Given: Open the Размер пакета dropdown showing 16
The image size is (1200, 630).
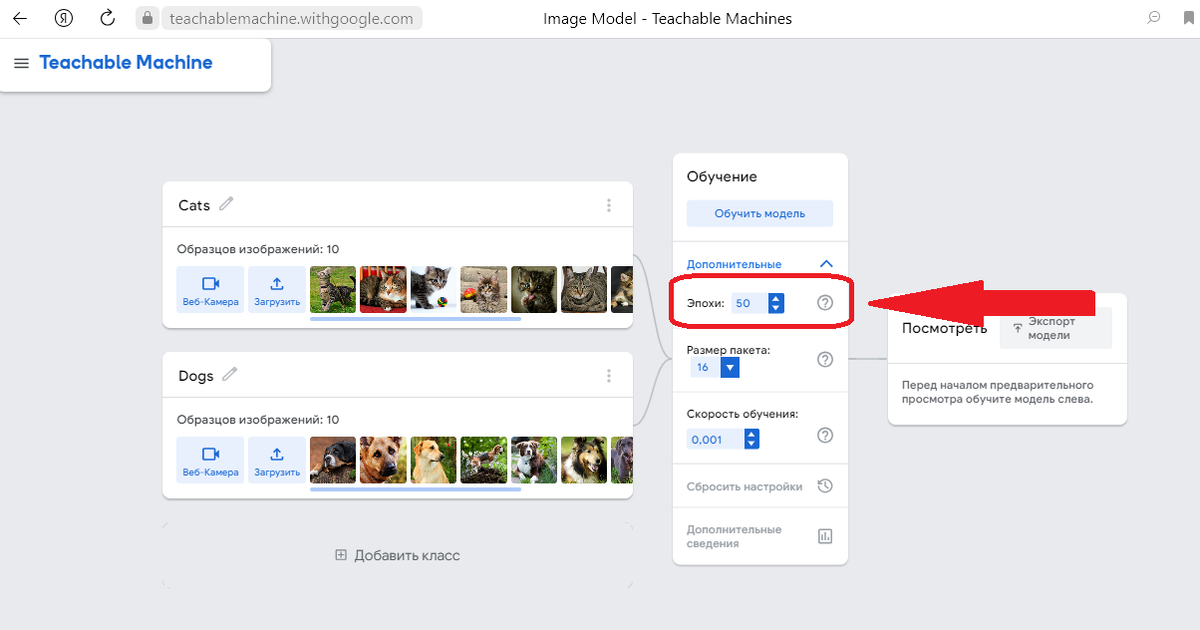Looking at the screenshot, I should 715,368.
